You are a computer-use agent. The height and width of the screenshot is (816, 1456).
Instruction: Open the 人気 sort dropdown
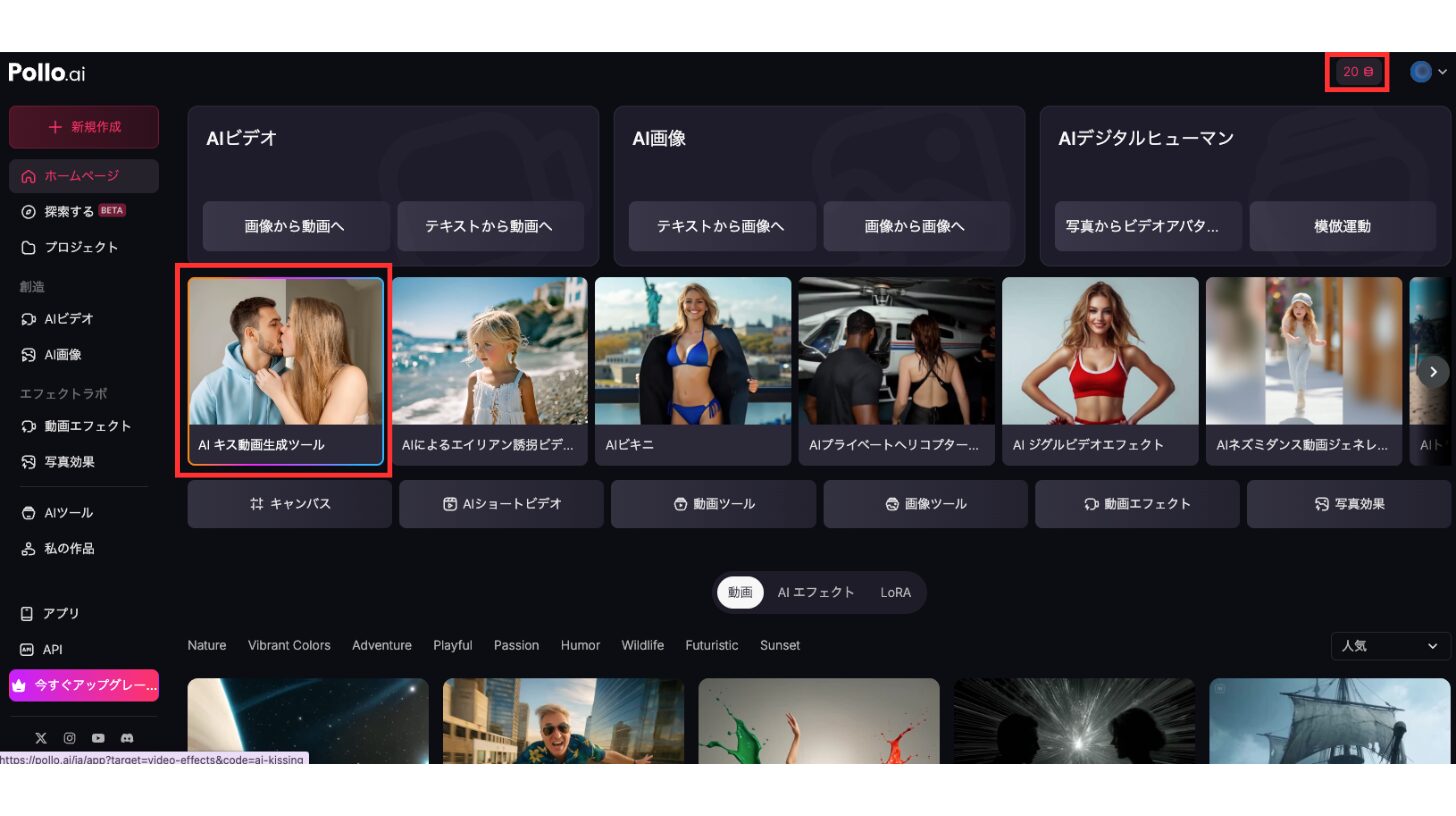(1391, 646)
